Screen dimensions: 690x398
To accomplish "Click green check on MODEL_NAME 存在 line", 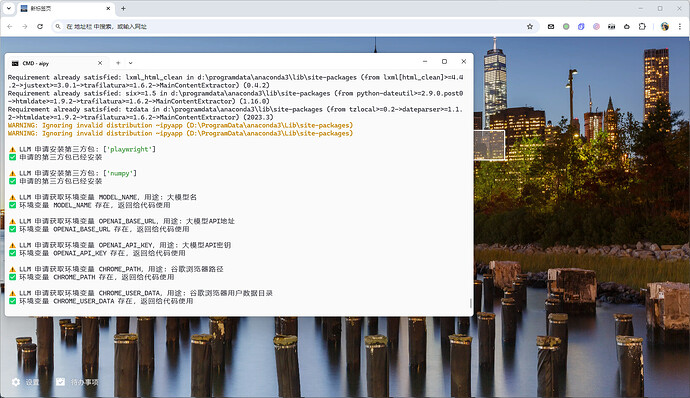I will click(x=12, y=205).
